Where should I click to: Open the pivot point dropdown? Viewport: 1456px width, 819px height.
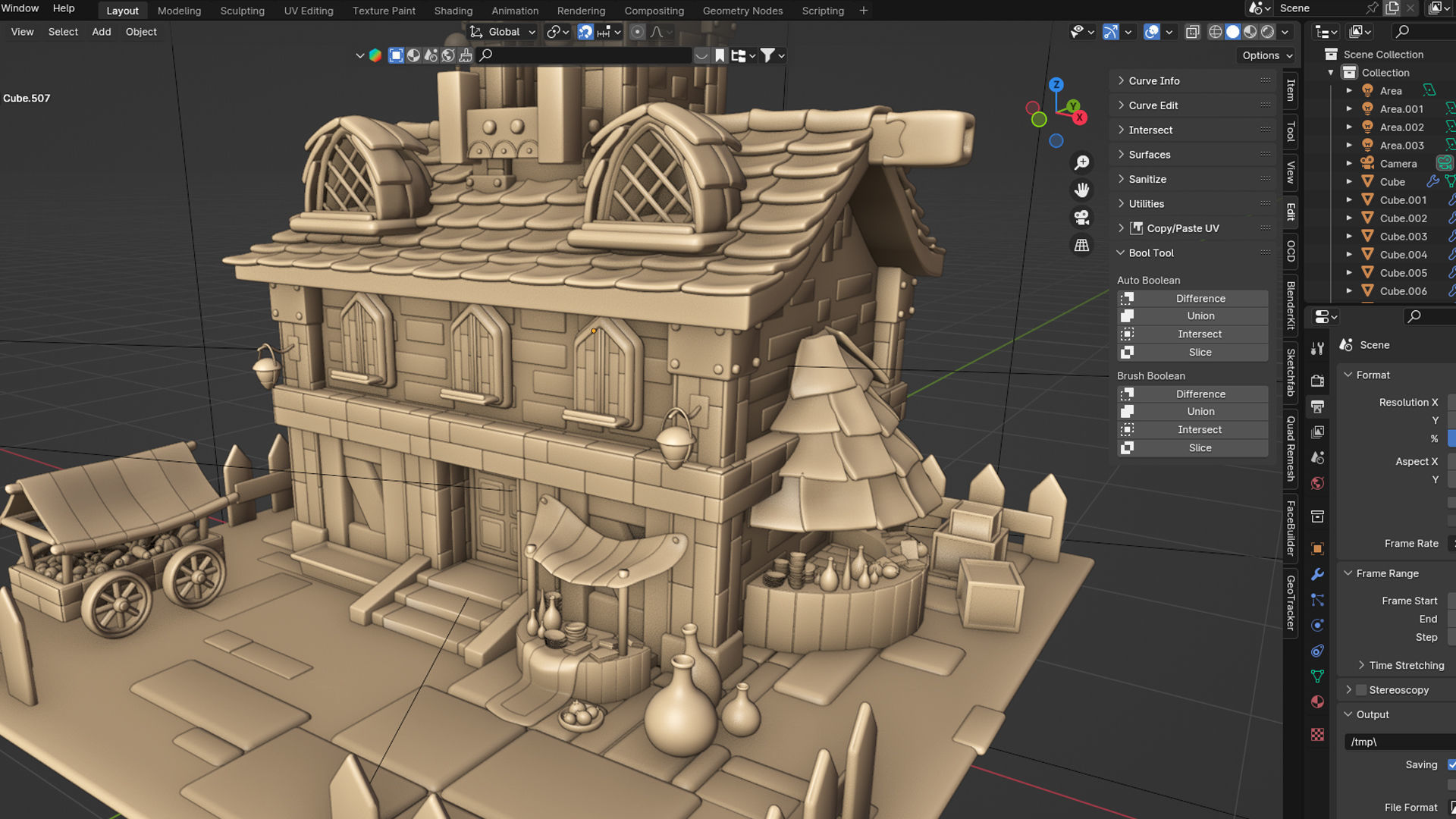558,32
